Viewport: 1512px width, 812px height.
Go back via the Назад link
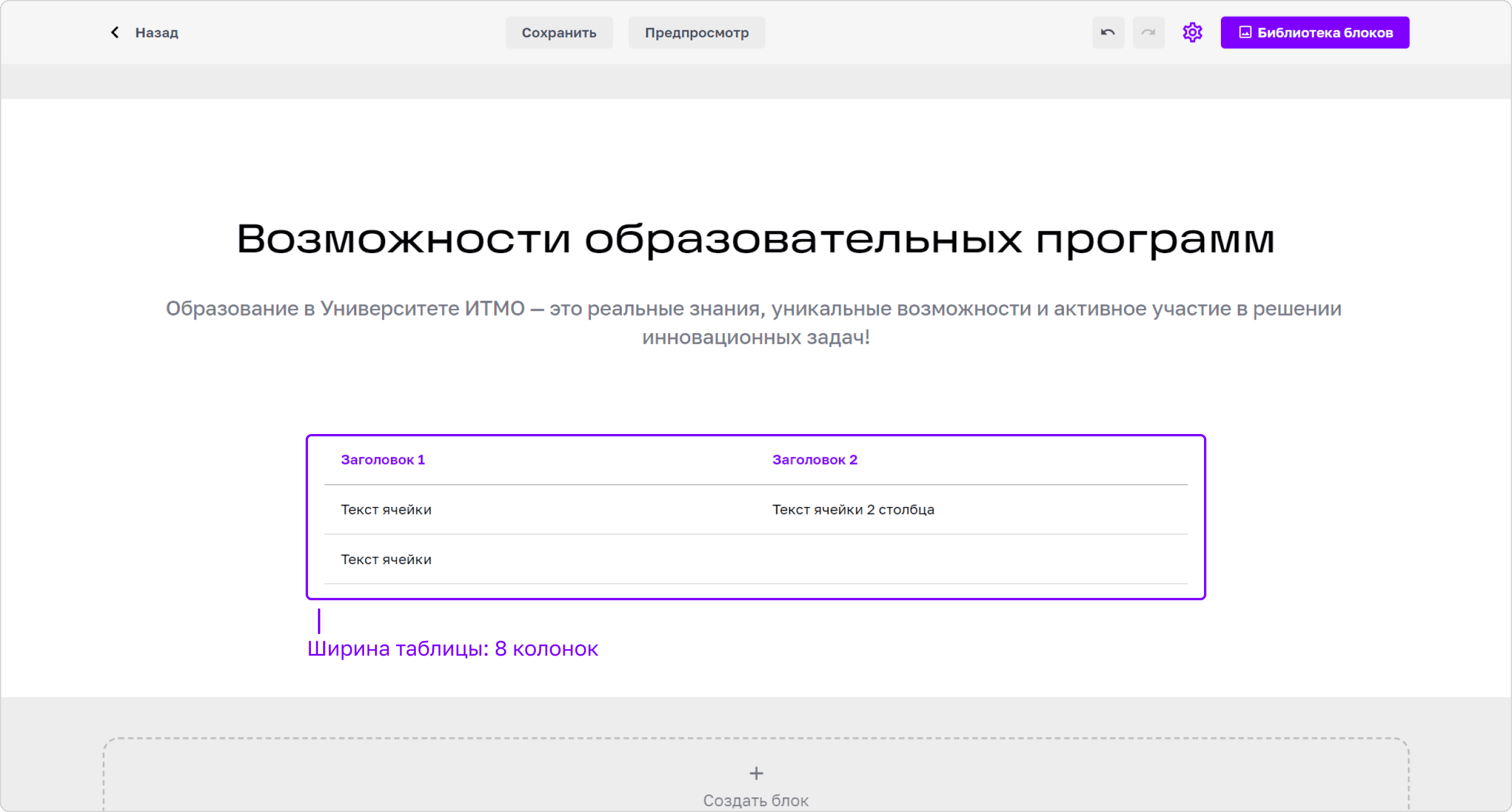(156, 33)
